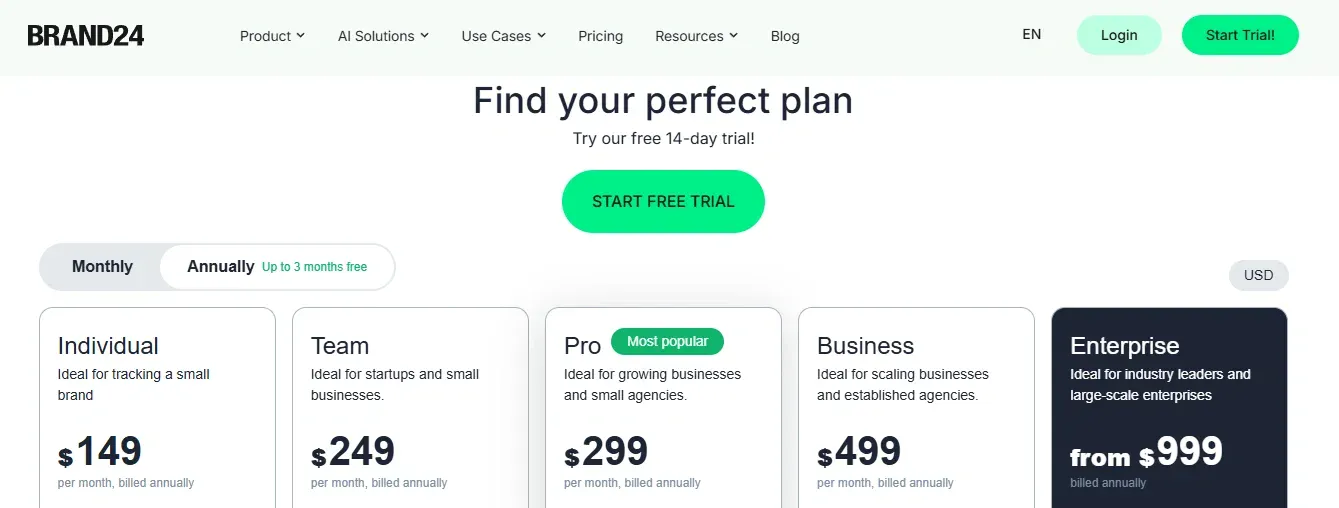1339x508 pixels.
Task: Select the Individual plan card
Action: click(157, 410)
